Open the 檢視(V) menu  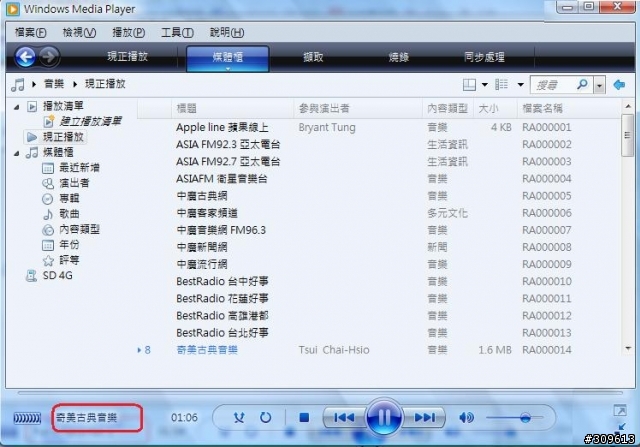tap(80, 33)
